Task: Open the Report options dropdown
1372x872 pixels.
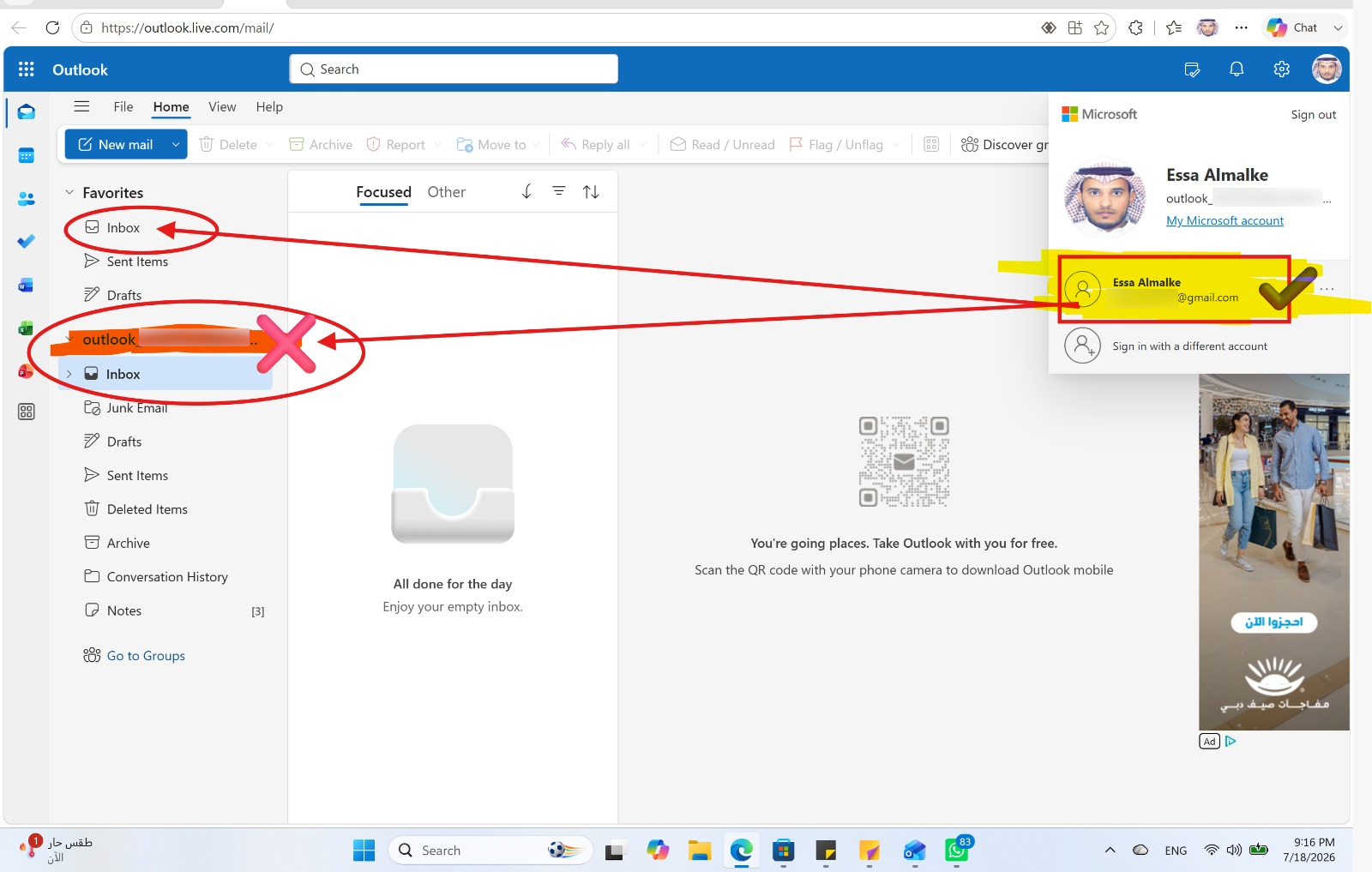Action: pyautogui.click(x=437, y=144)
